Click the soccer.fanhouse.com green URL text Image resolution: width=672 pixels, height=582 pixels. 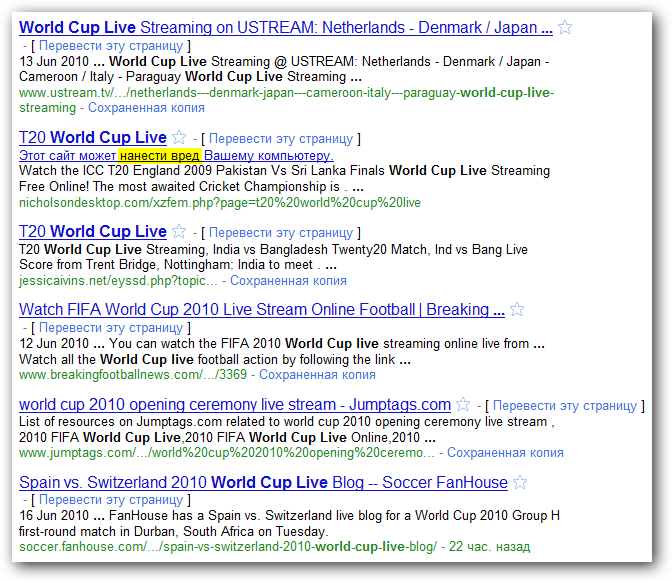[x=228, y=547]
